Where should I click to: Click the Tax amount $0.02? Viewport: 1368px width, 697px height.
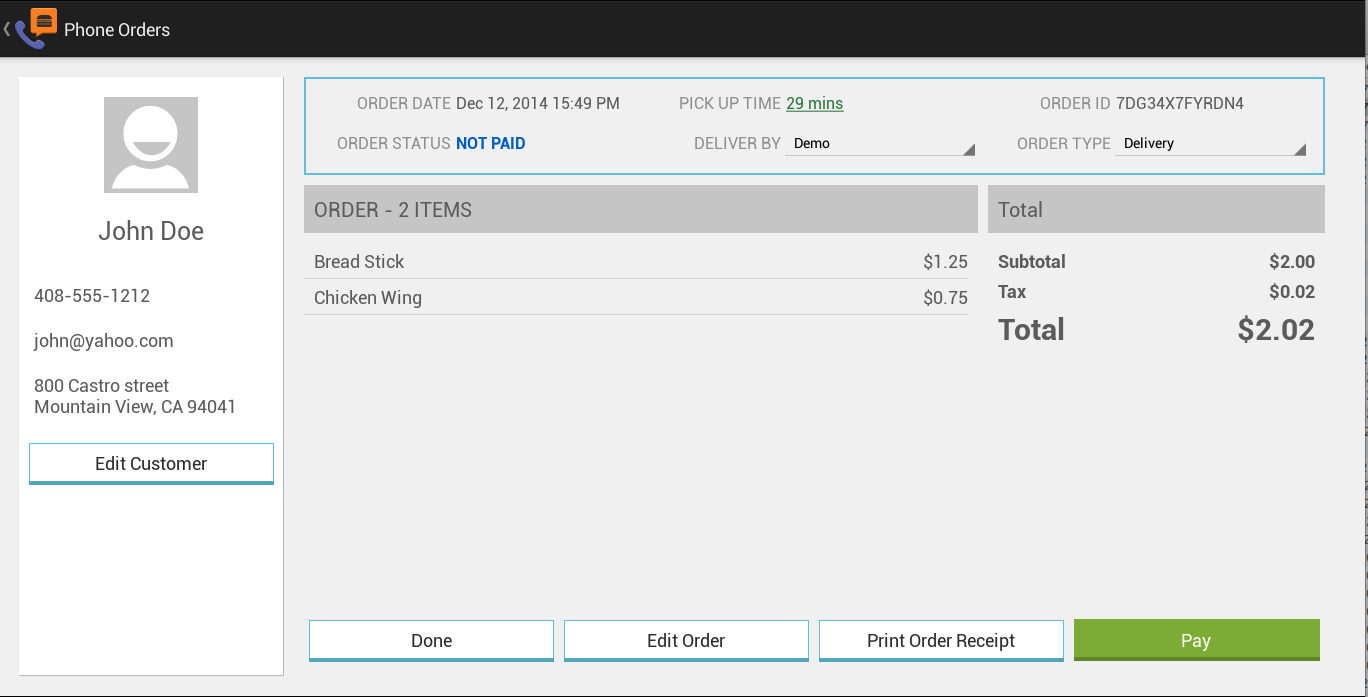pos(1292,292)
